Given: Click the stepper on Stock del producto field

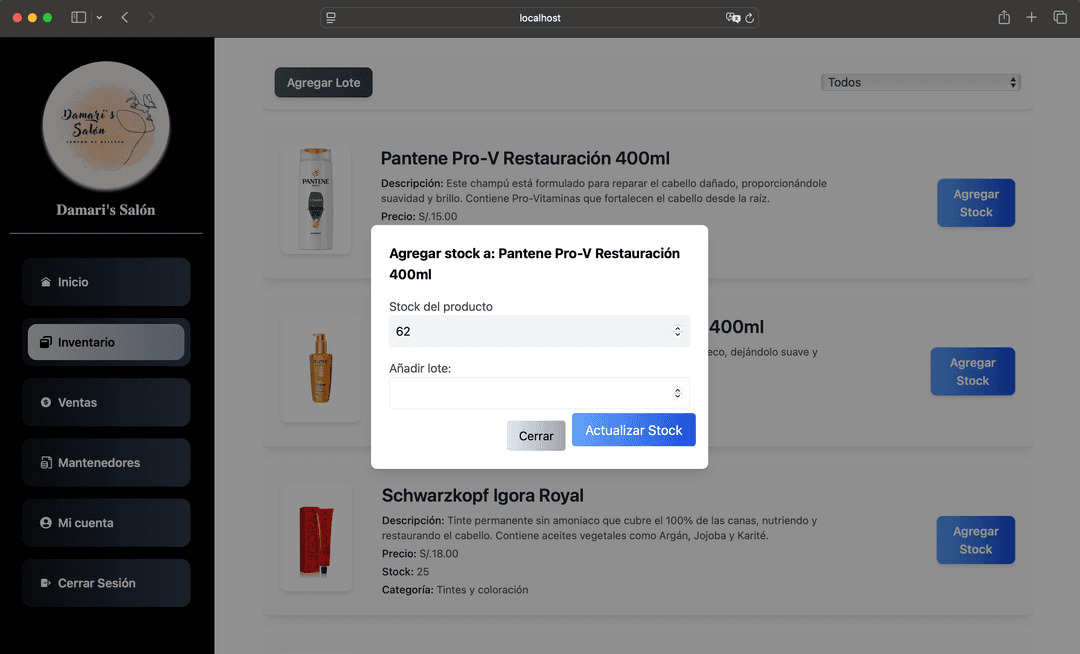Looking at the screenshot, I should pos(677,331).
